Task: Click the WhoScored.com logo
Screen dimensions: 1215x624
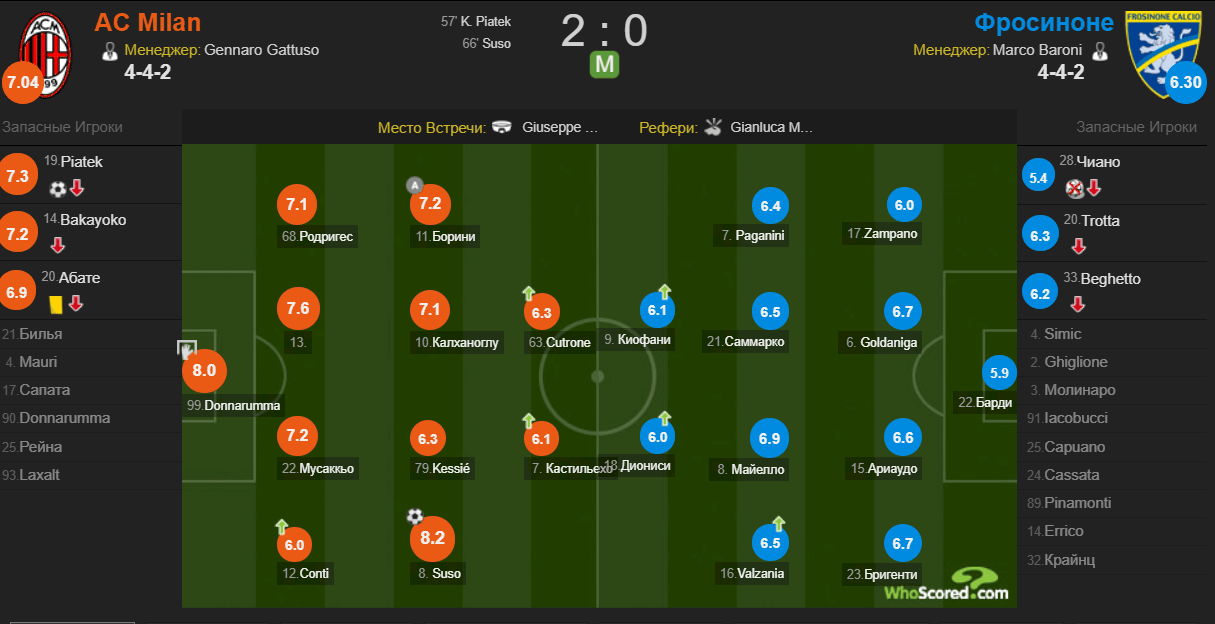Action: [x=946, y=584]
